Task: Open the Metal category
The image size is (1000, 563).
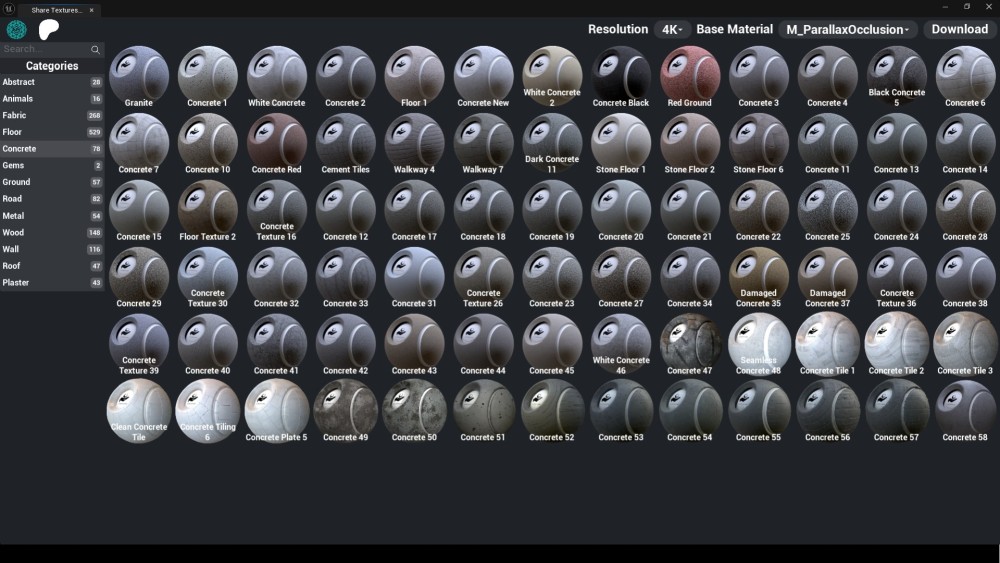Action: 52,216
